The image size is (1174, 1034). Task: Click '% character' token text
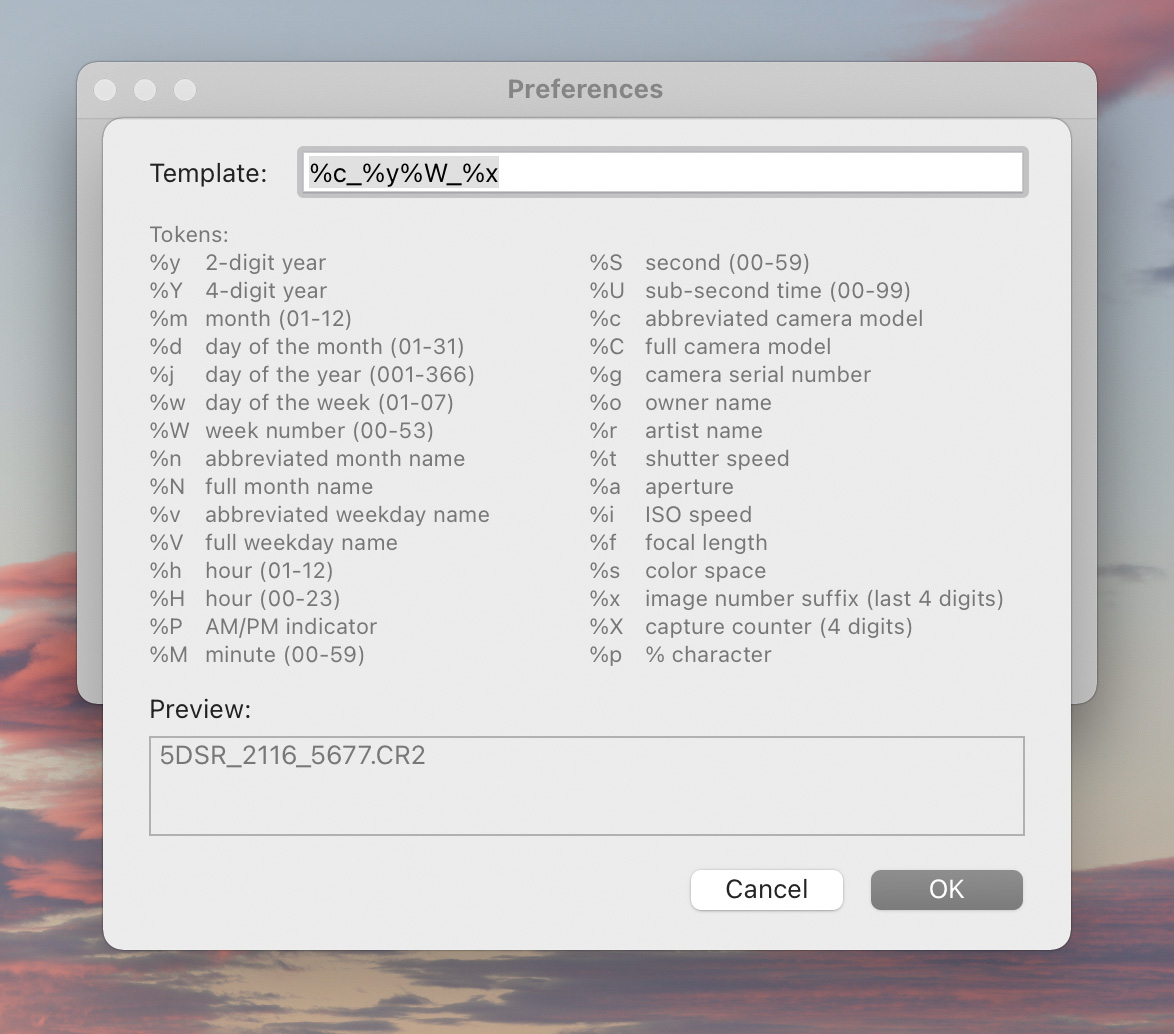[x=708, y=654]
